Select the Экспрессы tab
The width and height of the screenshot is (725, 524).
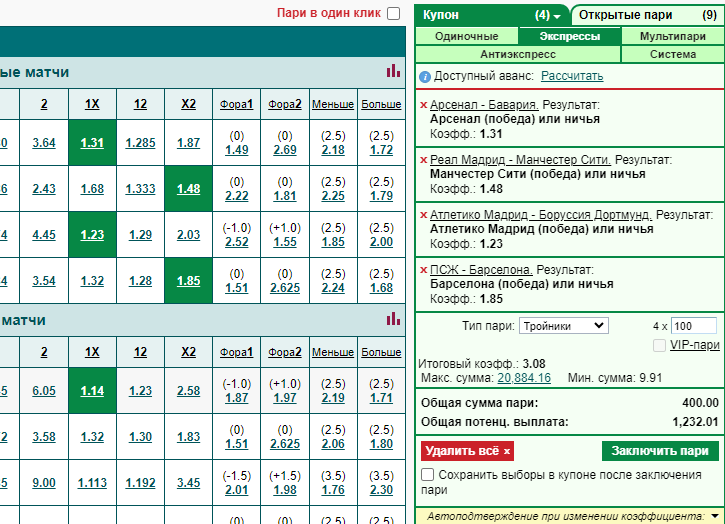tap(570, 36)
